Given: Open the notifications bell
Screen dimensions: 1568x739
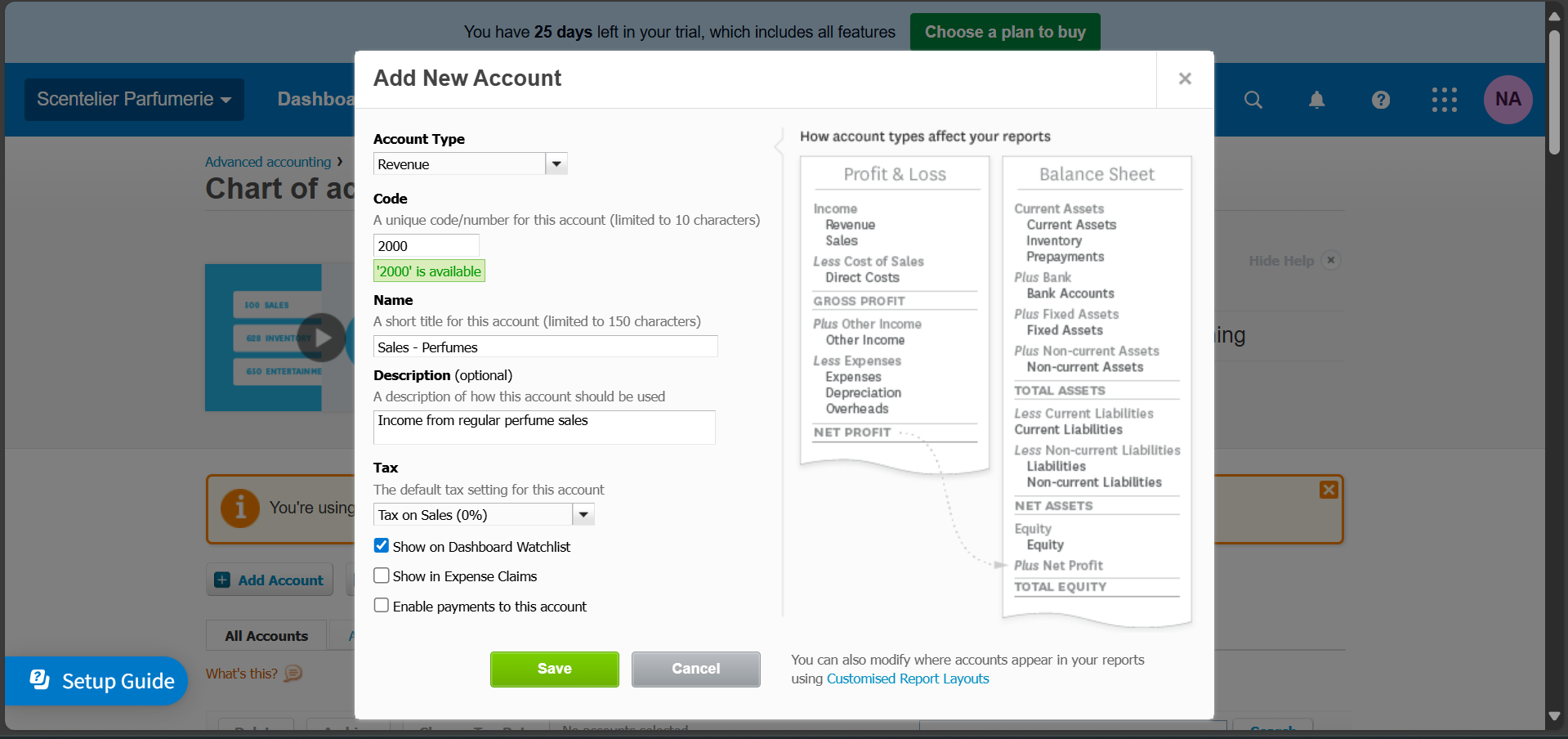Looking at the screenshot, I should tap(1316, 100).
